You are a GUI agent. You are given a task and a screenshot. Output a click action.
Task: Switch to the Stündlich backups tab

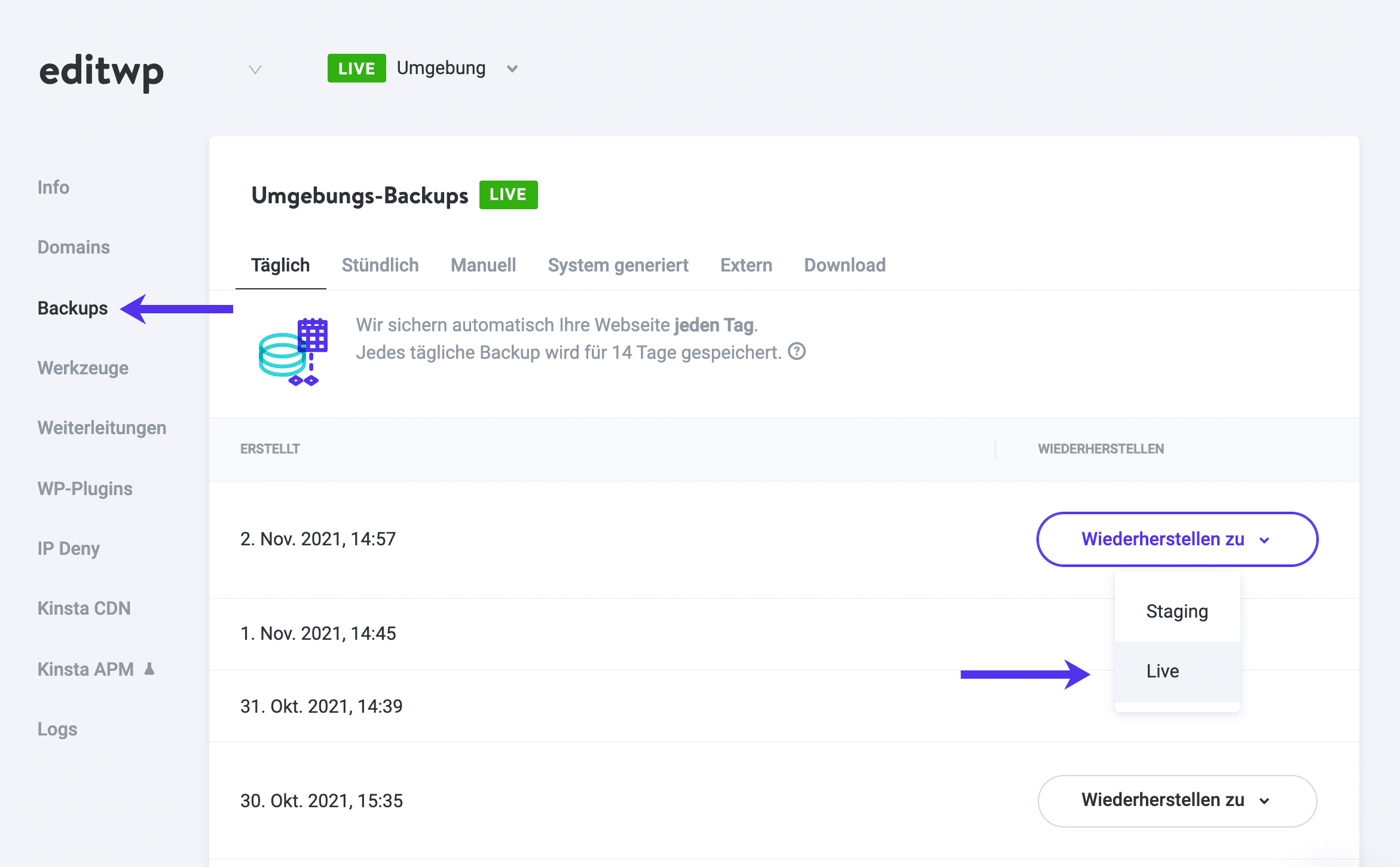click(x=380, y=265)
